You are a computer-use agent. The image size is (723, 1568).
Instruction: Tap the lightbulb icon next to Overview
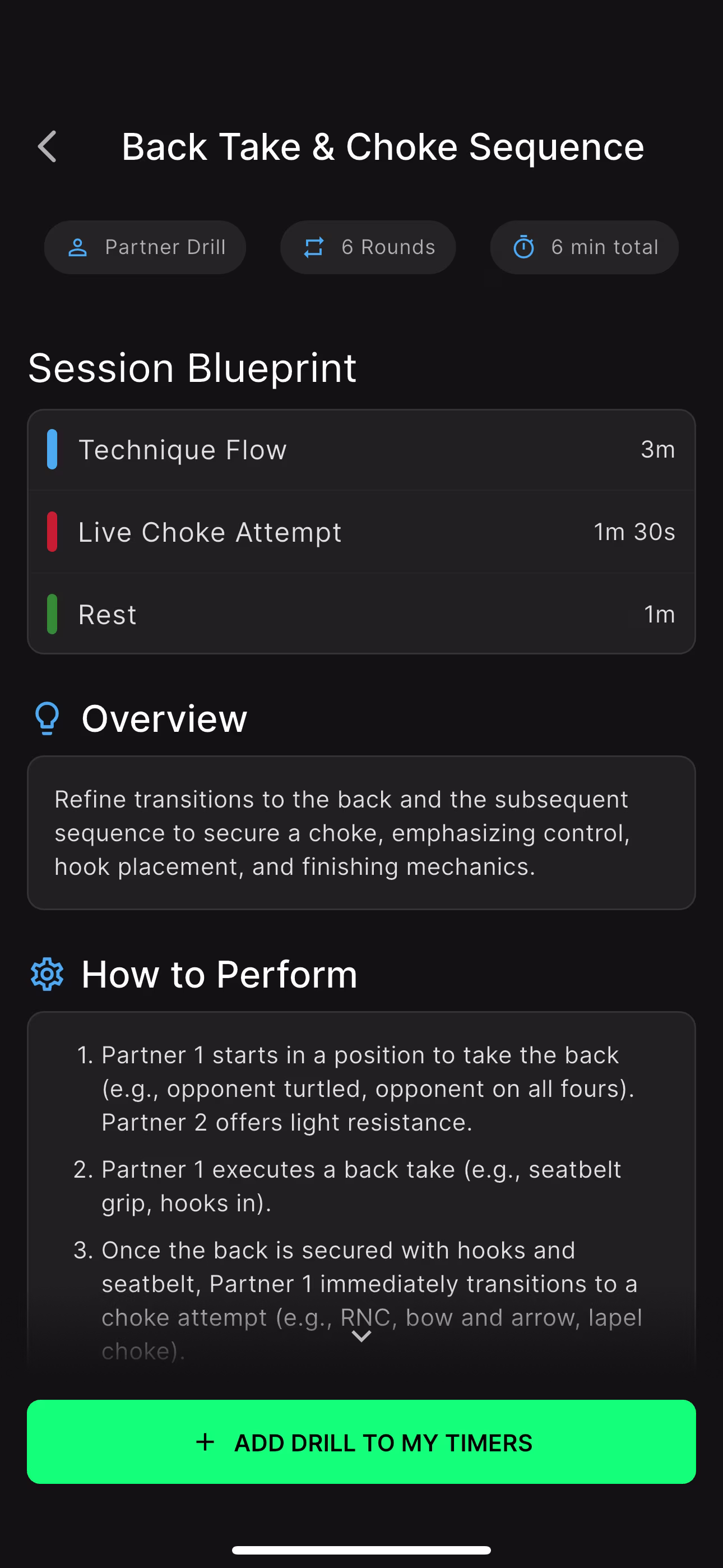(47, 718)
